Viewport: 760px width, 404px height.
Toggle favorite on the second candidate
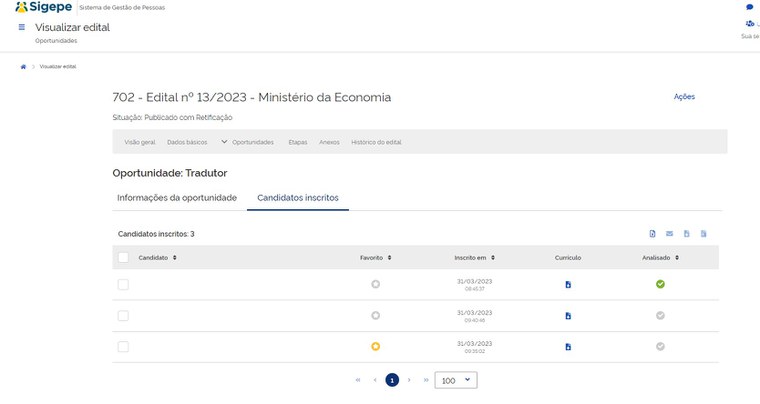[x=375, y=316]
